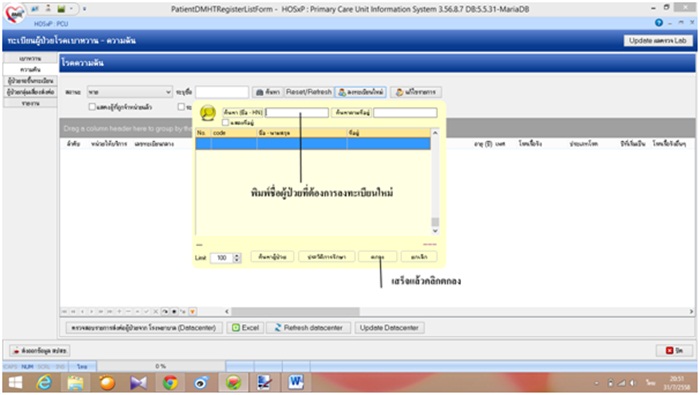Open Internet Explorer from the taskbar
700x395 pixels.
click(44, 383)
